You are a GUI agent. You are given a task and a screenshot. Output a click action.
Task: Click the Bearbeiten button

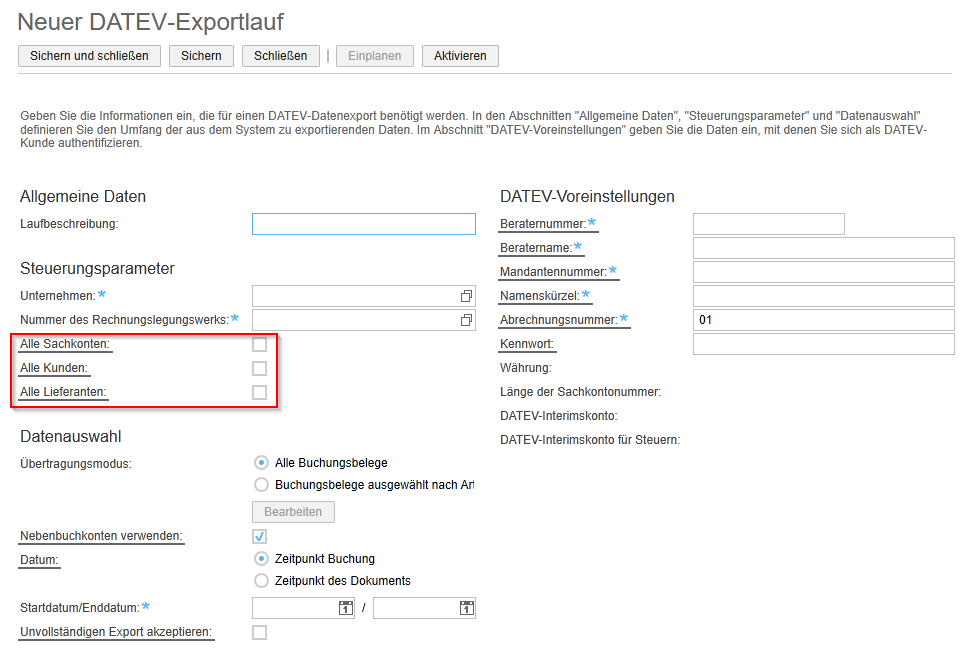(x=293, y=512)
